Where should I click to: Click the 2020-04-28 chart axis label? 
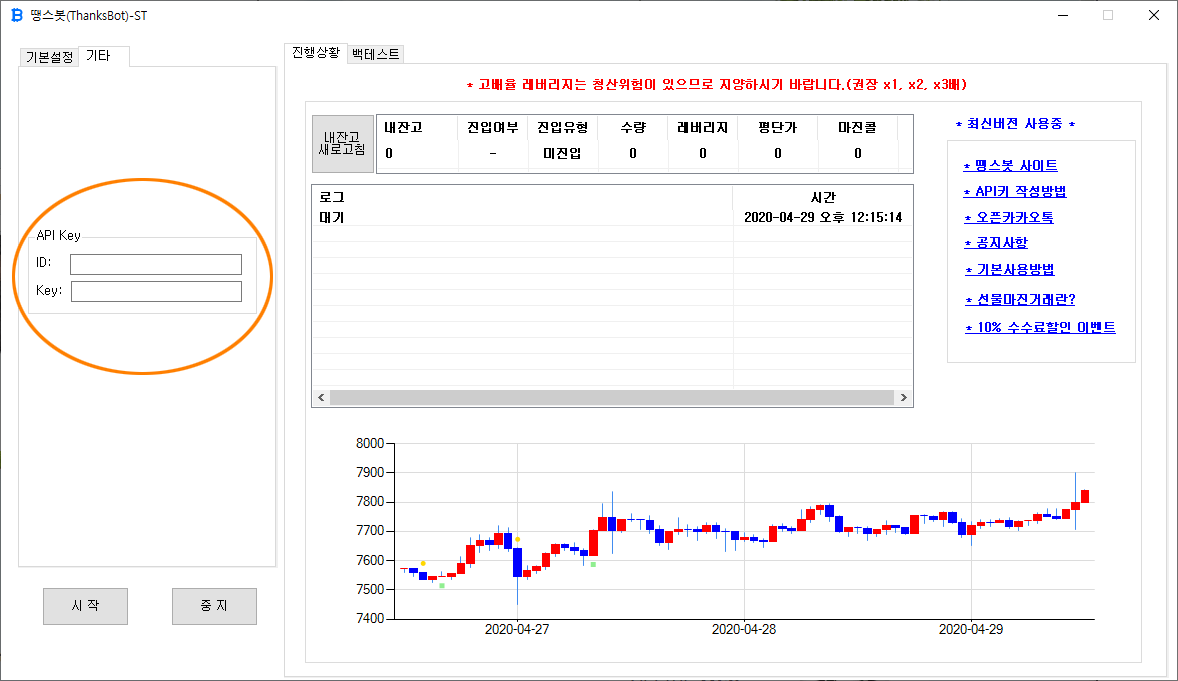(x=744, y=629)
